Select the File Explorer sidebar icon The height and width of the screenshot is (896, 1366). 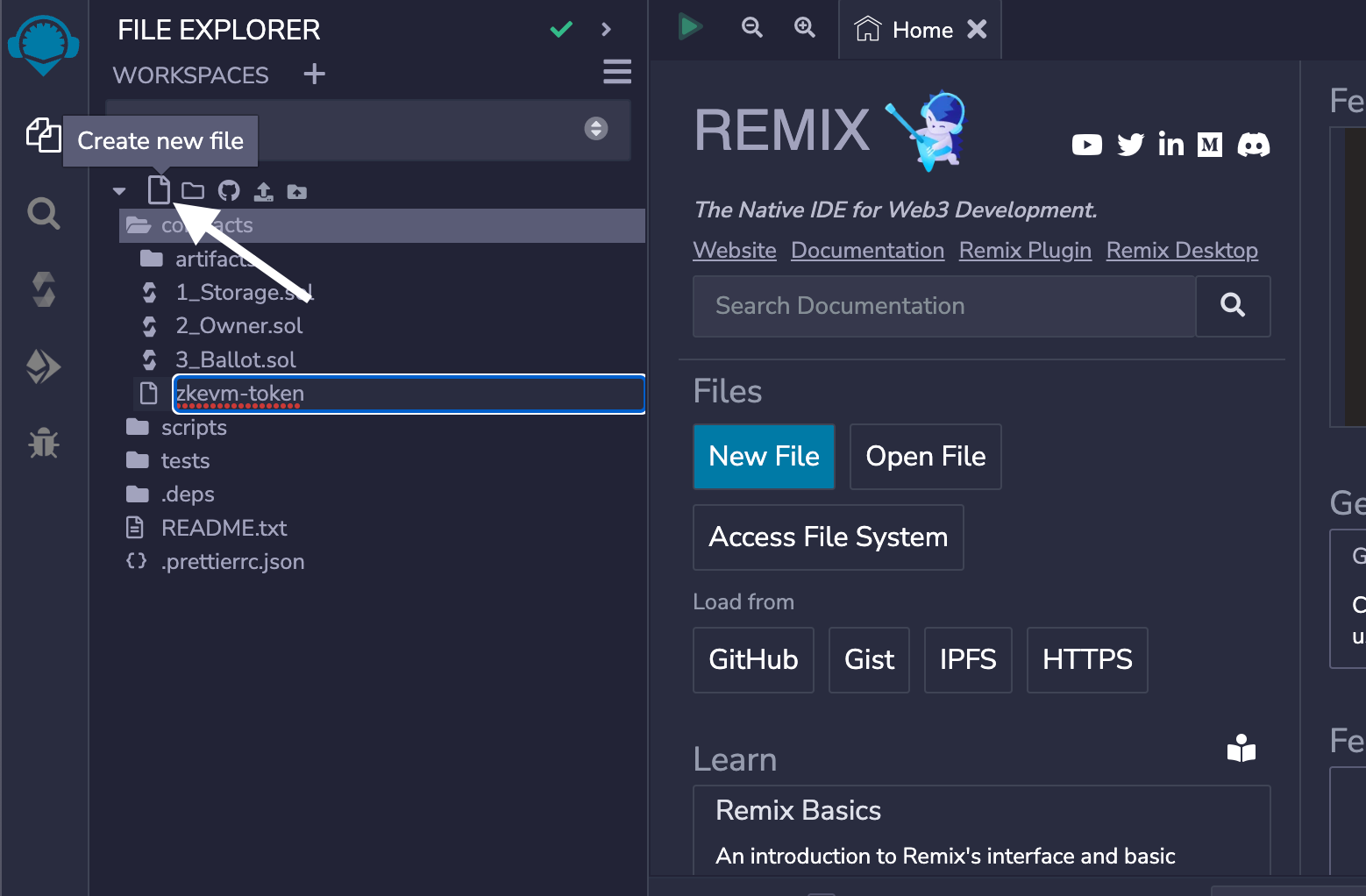coord(43,135)
